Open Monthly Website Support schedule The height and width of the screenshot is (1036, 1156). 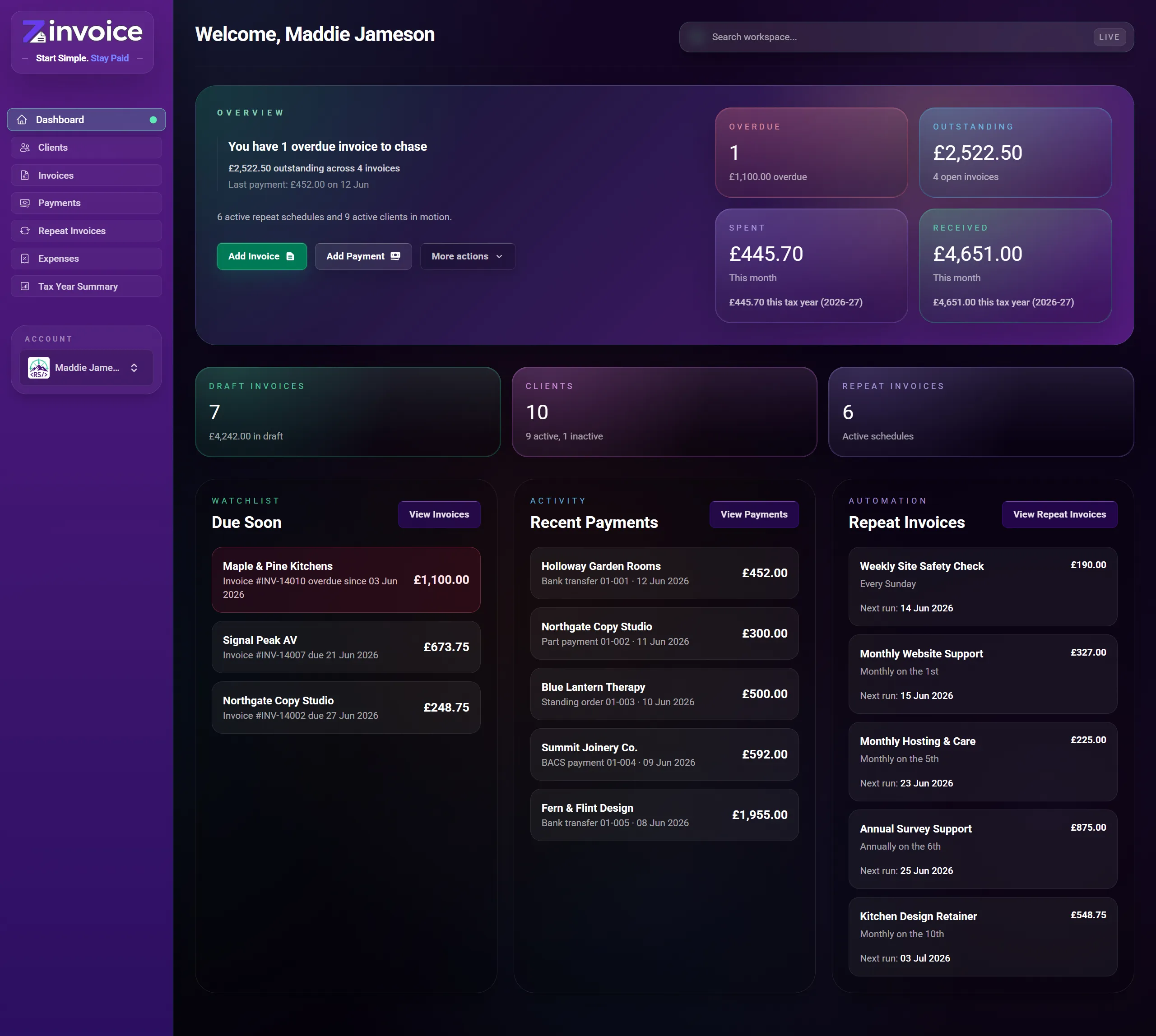[983, 675]
